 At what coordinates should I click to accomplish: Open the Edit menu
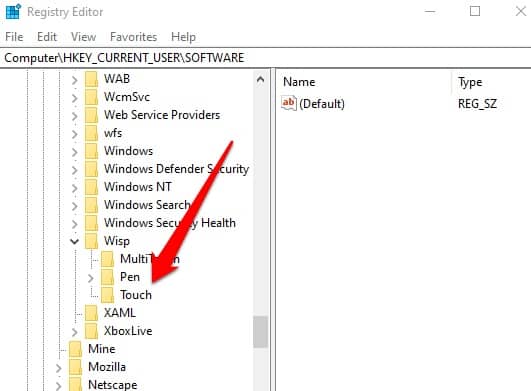47,37
